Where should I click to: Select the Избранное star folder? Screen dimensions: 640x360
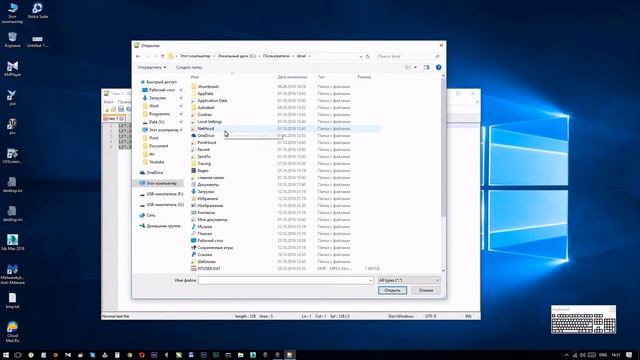coord(204,199)
